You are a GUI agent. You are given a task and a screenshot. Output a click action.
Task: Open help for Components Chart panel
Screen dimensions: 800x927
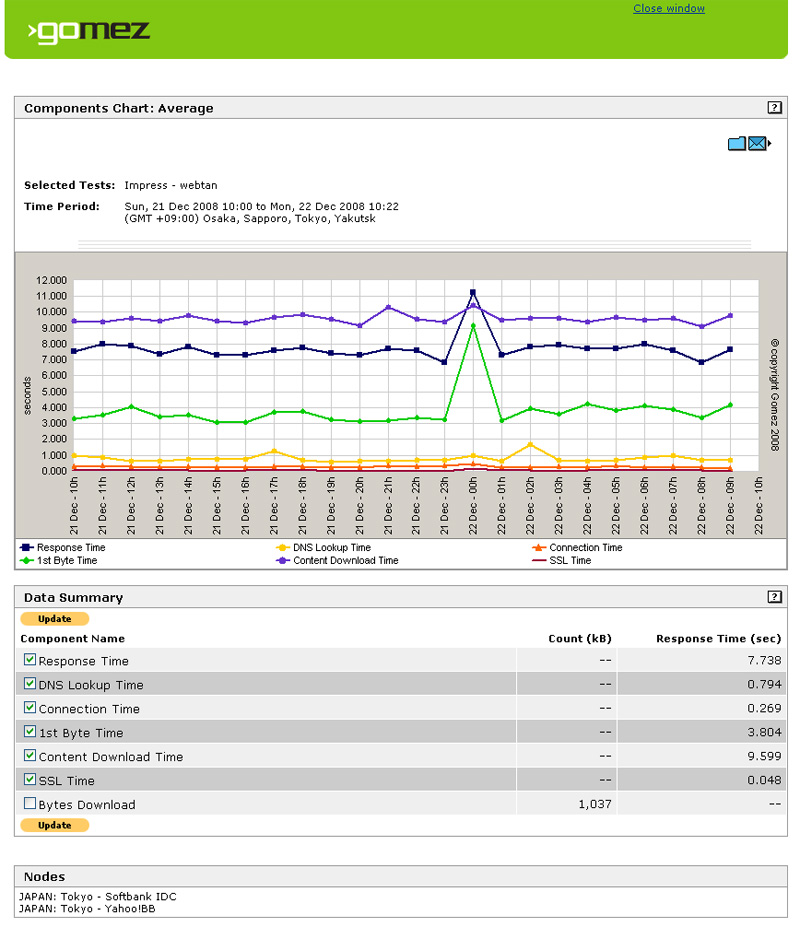(x=774, y=108)
